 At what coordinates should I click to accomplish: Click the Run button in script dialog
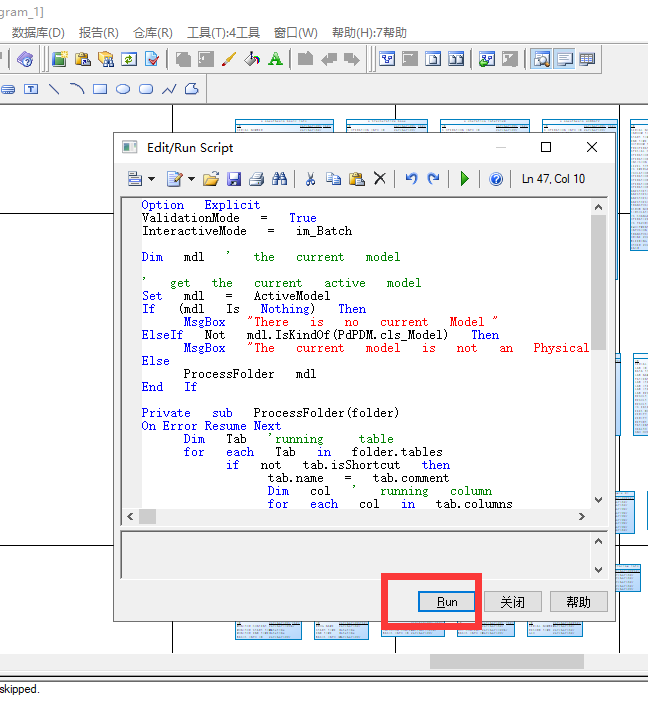(x=446, y=602)
